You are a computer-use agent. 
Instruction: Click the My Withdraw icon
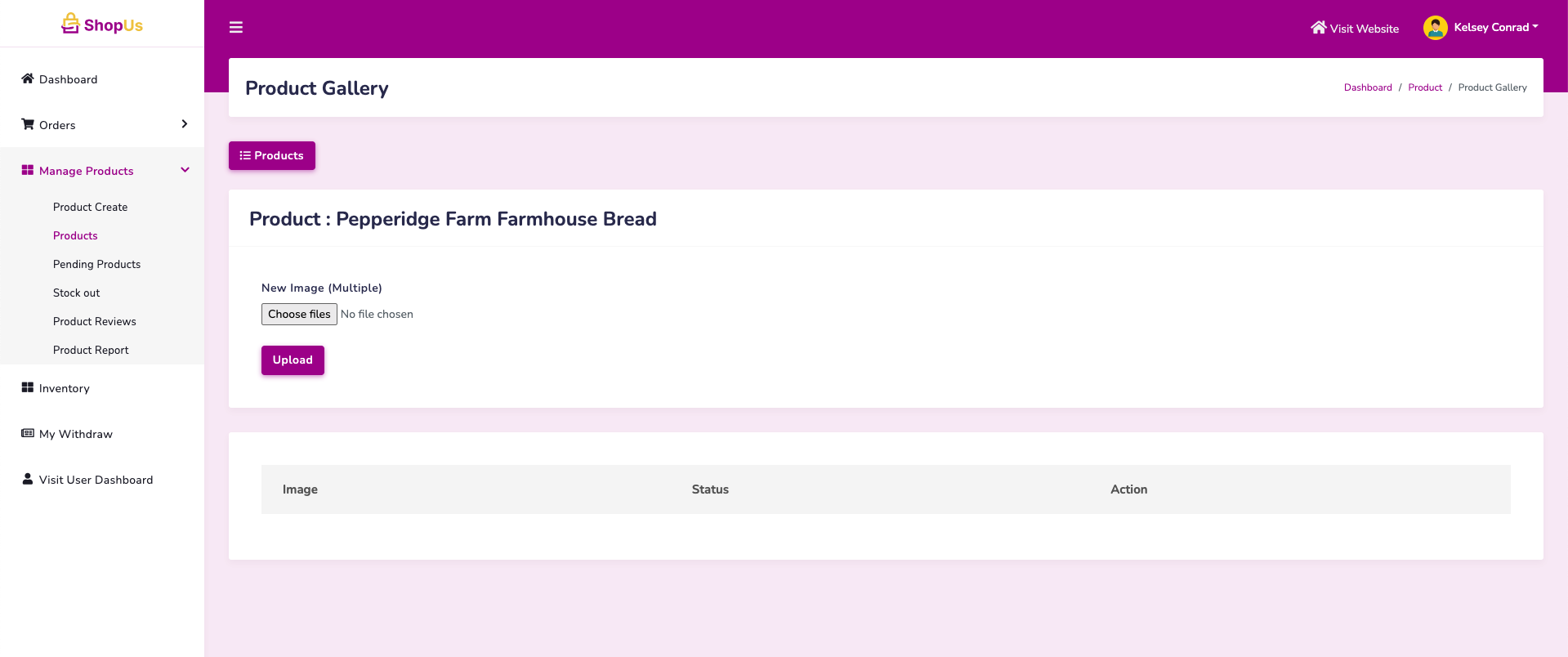[28, 433]
